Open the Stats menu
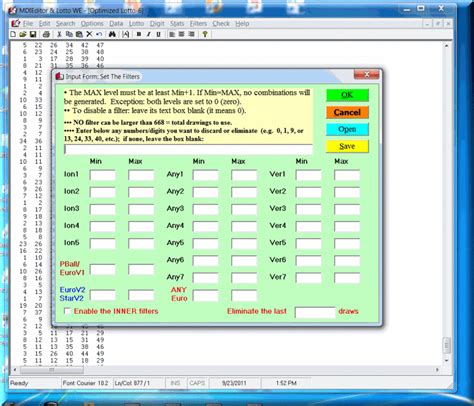Screen dimensions: 474x406 [x=177, y=24]
